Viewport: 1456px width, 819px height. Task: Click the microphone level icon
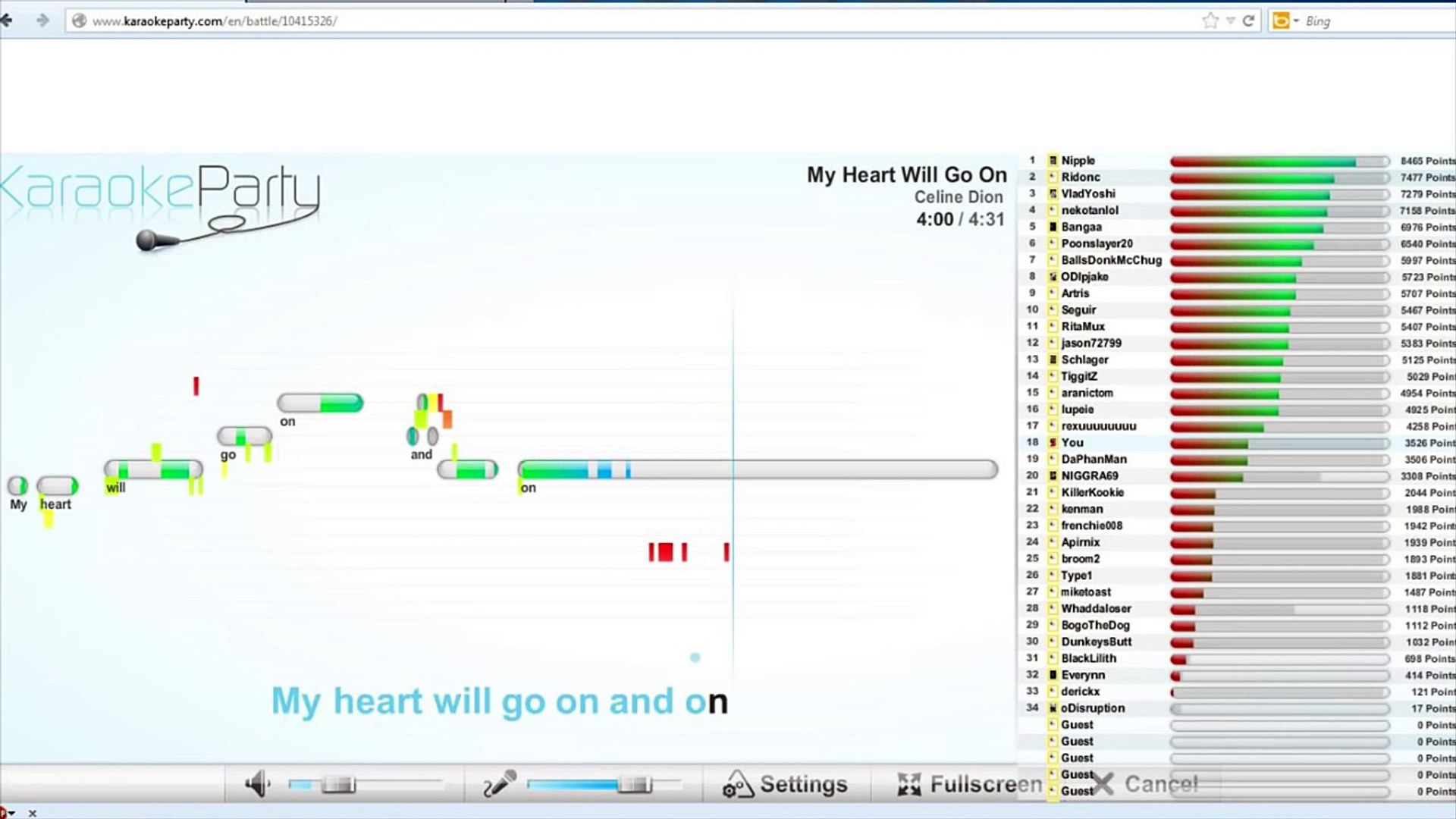coord(499,784)
